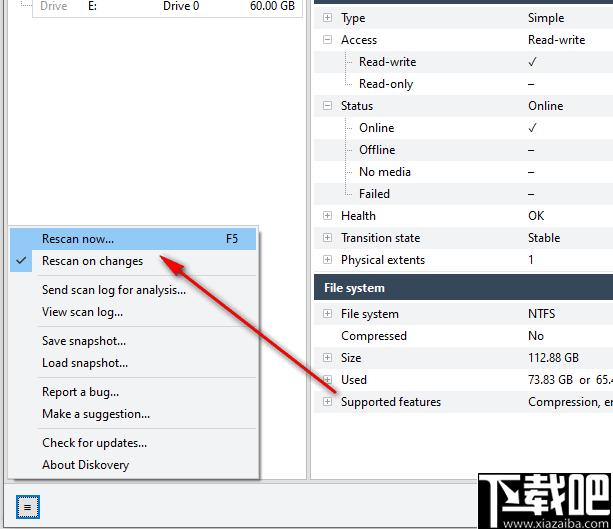The image size is (613, 529).
Task: Select Rescan now menu entry
Action: click(x=133, y=239)
